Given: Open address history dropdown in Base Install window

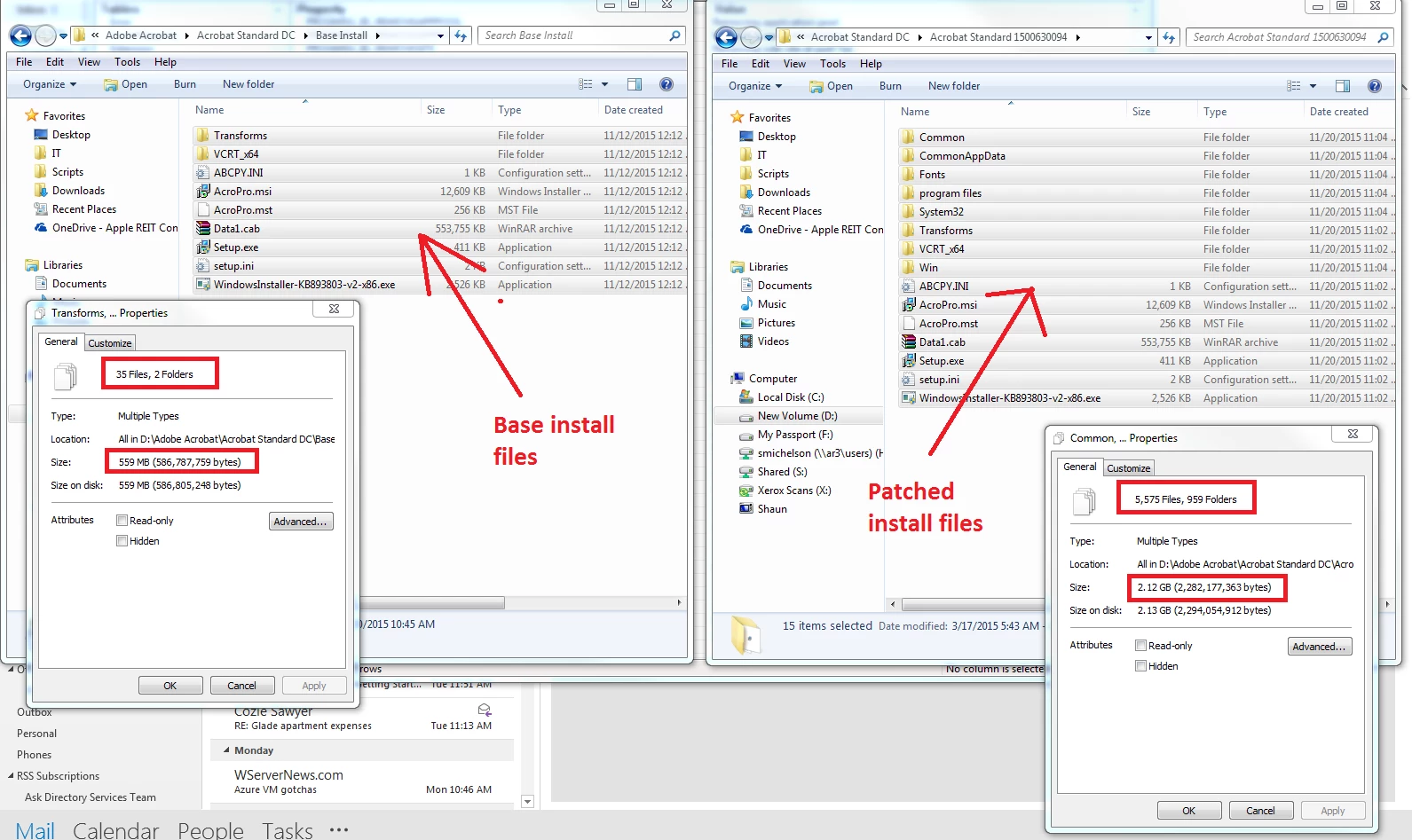Looking at the screenshot, I should pos(441,35).
